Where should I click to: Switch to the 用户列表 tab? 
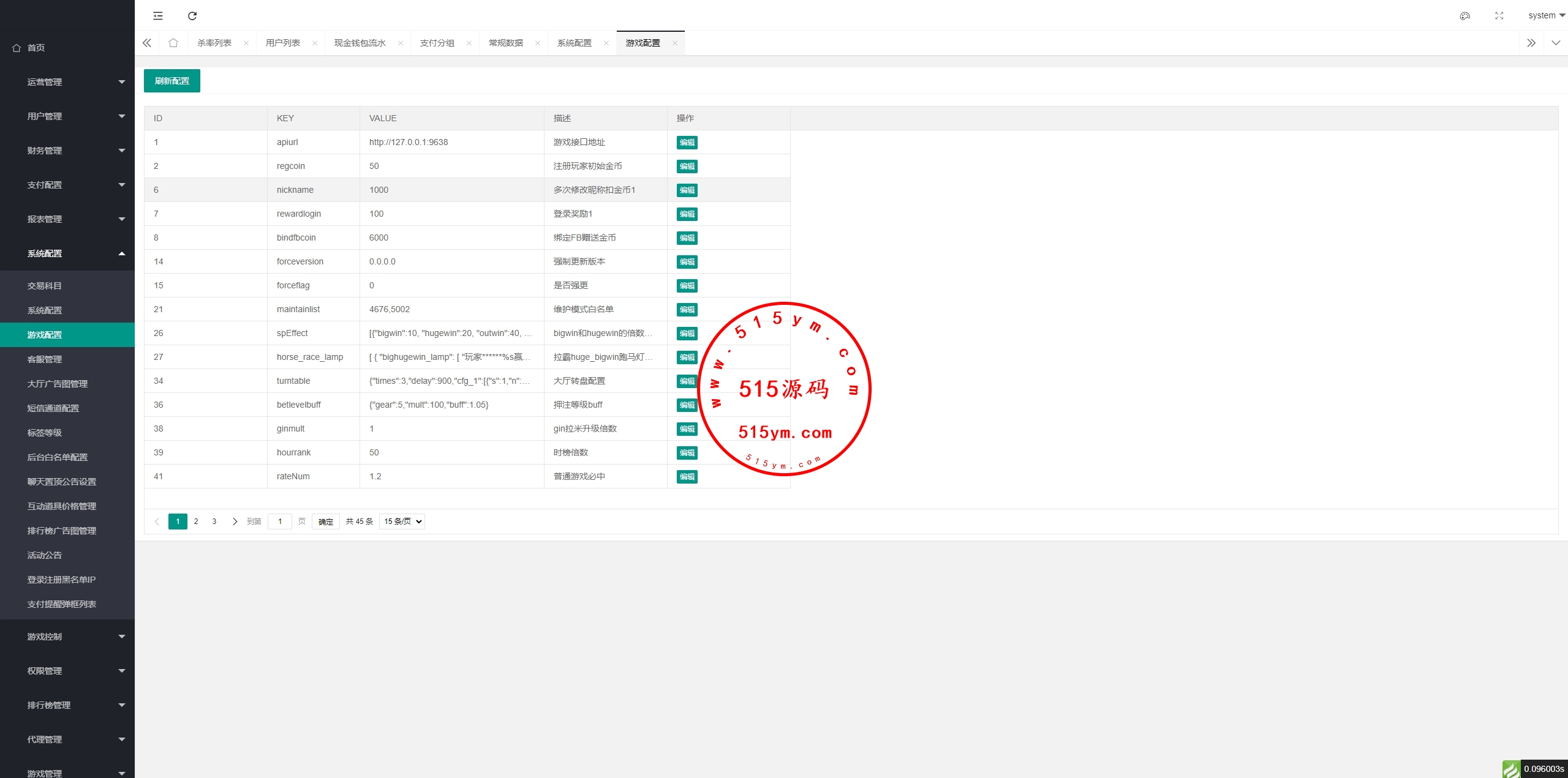[283, 43]
